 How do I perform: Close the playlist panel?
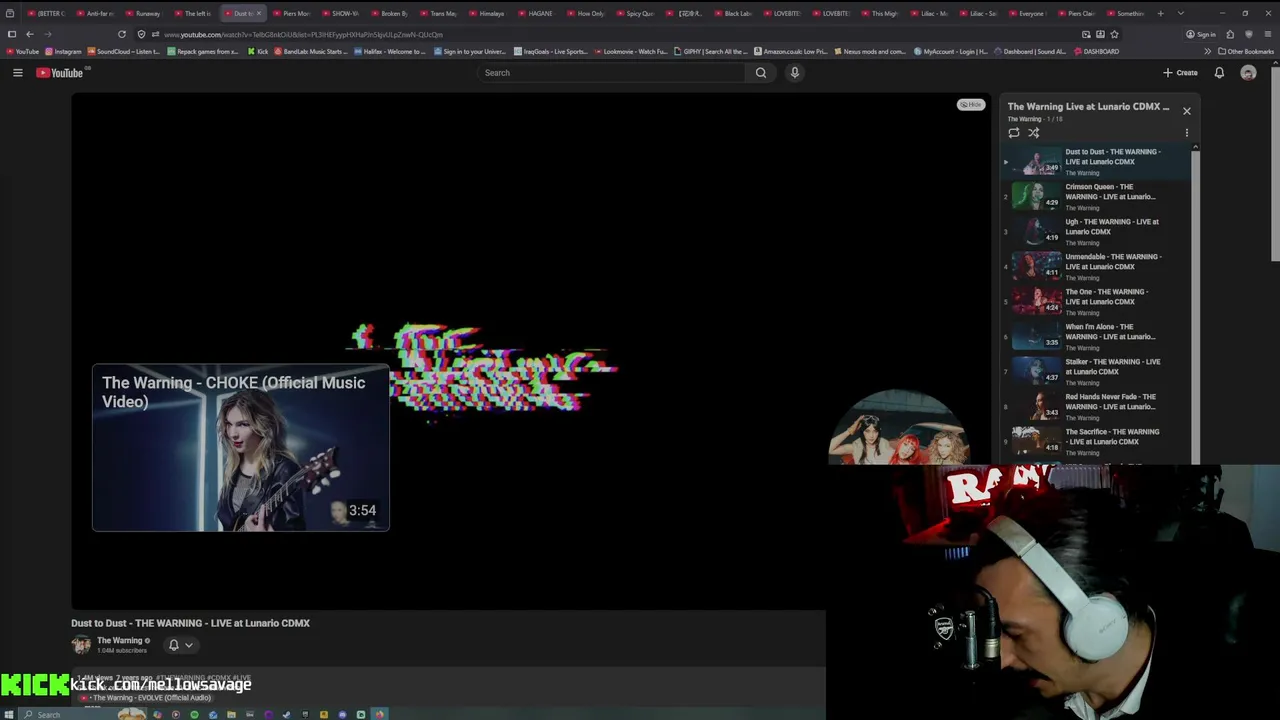[x=1187, y=111]
